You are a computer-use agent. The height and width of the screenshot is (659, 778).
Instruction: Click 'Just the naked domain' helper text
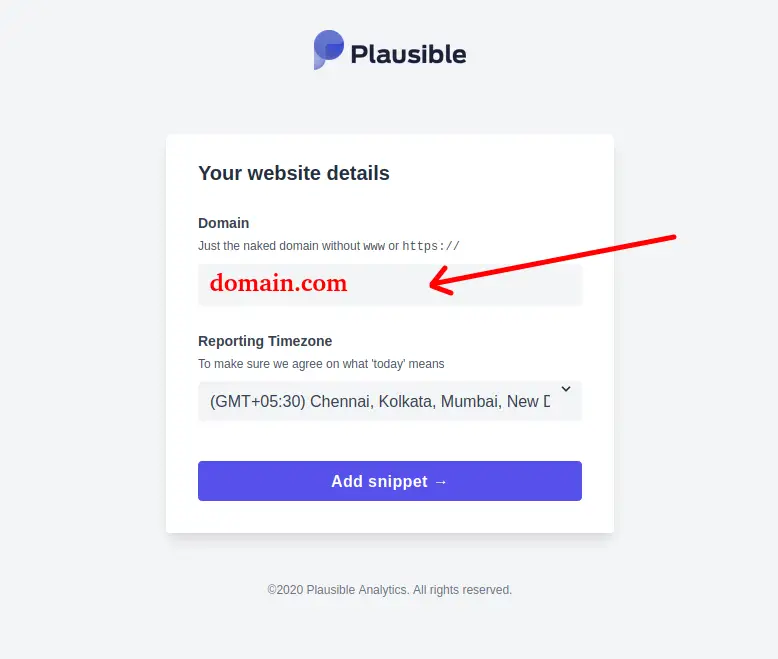point(328,246)
